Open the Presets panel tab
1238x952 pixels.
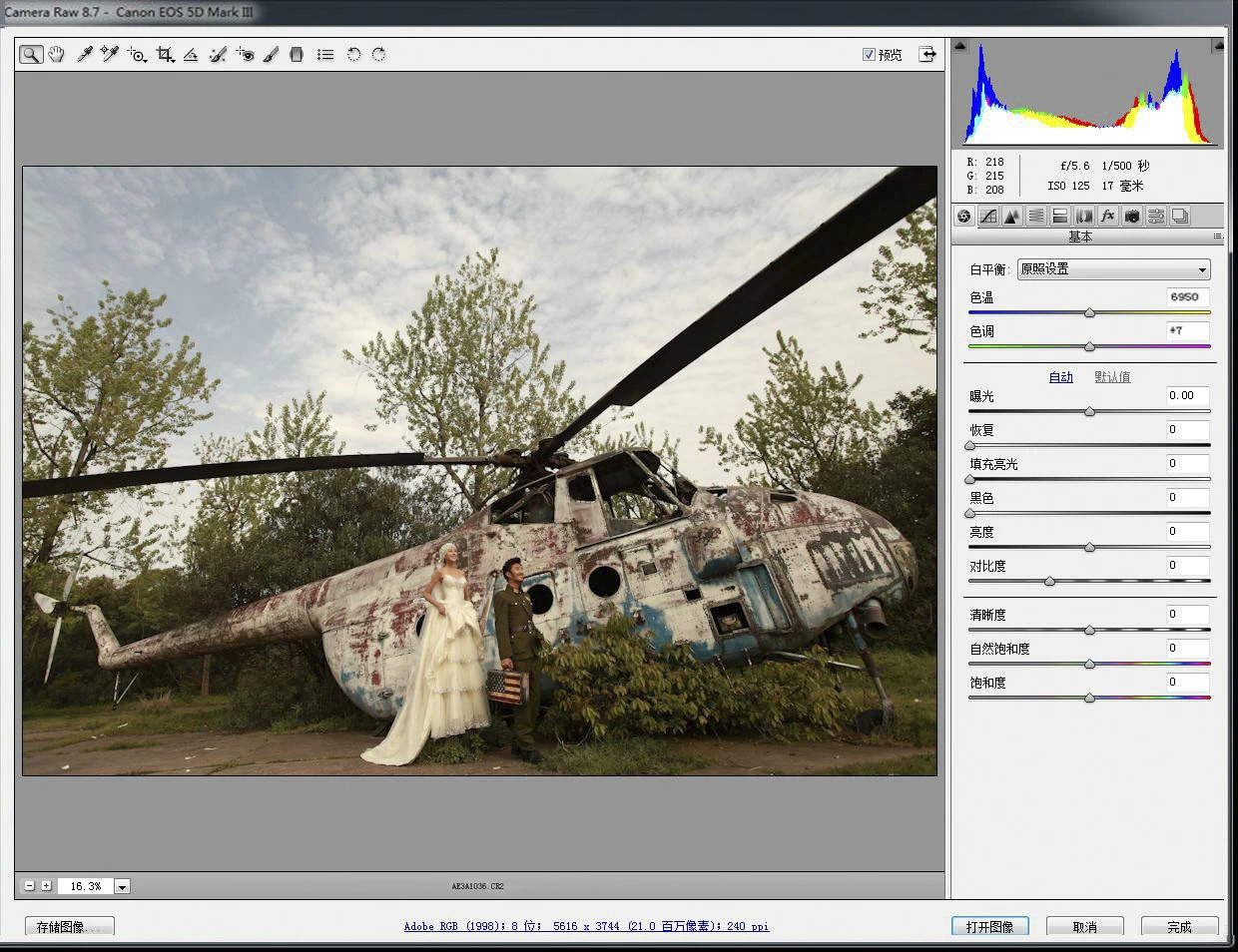1156,216
